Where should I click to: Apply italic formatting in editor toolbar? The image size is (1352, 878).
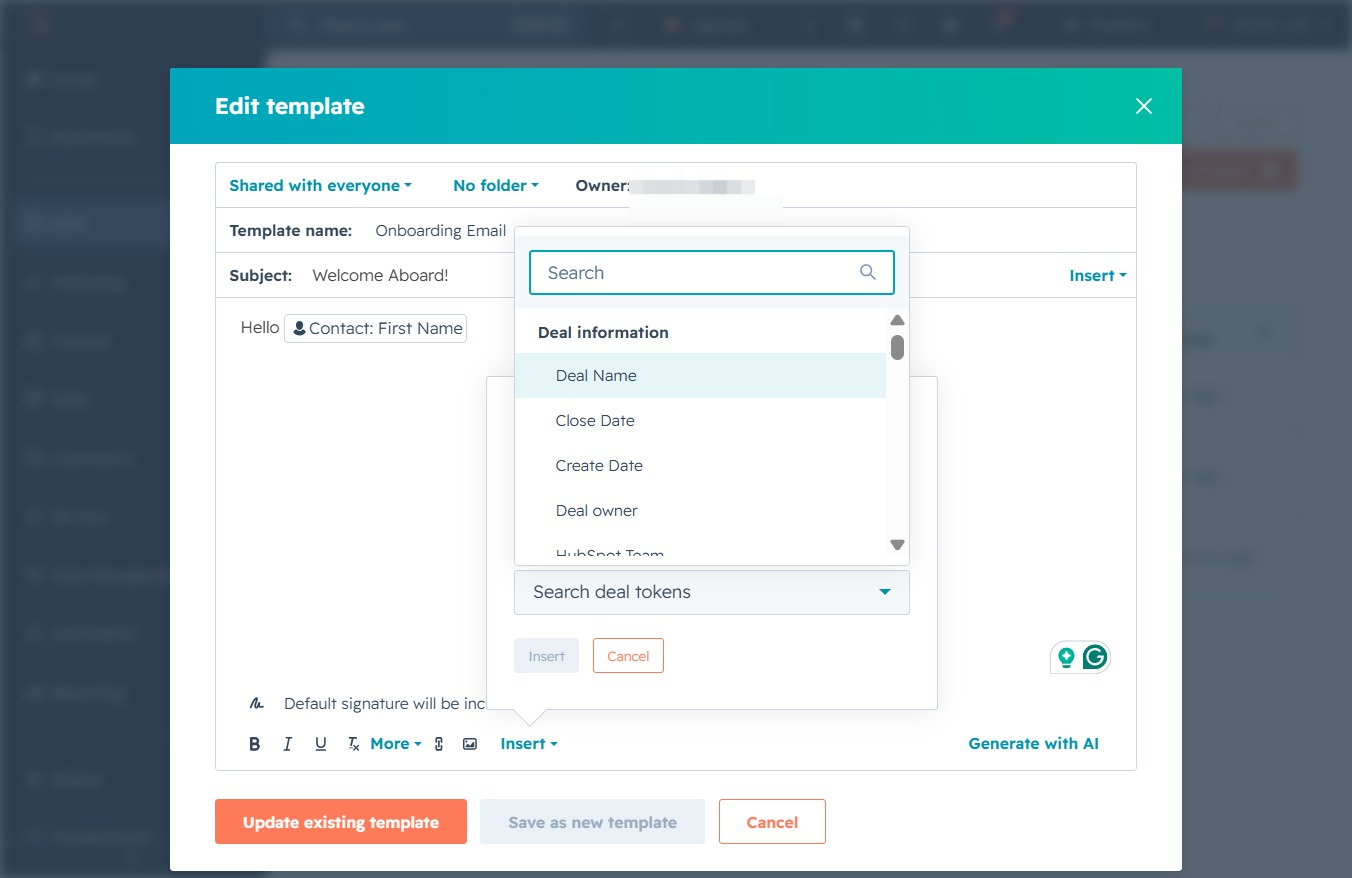[x=288, y=744]
